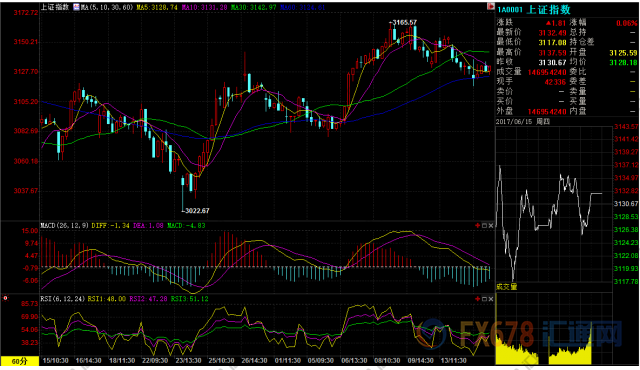
Task: Click the 最新价 value 3132.49
Action: pos(552,33)
